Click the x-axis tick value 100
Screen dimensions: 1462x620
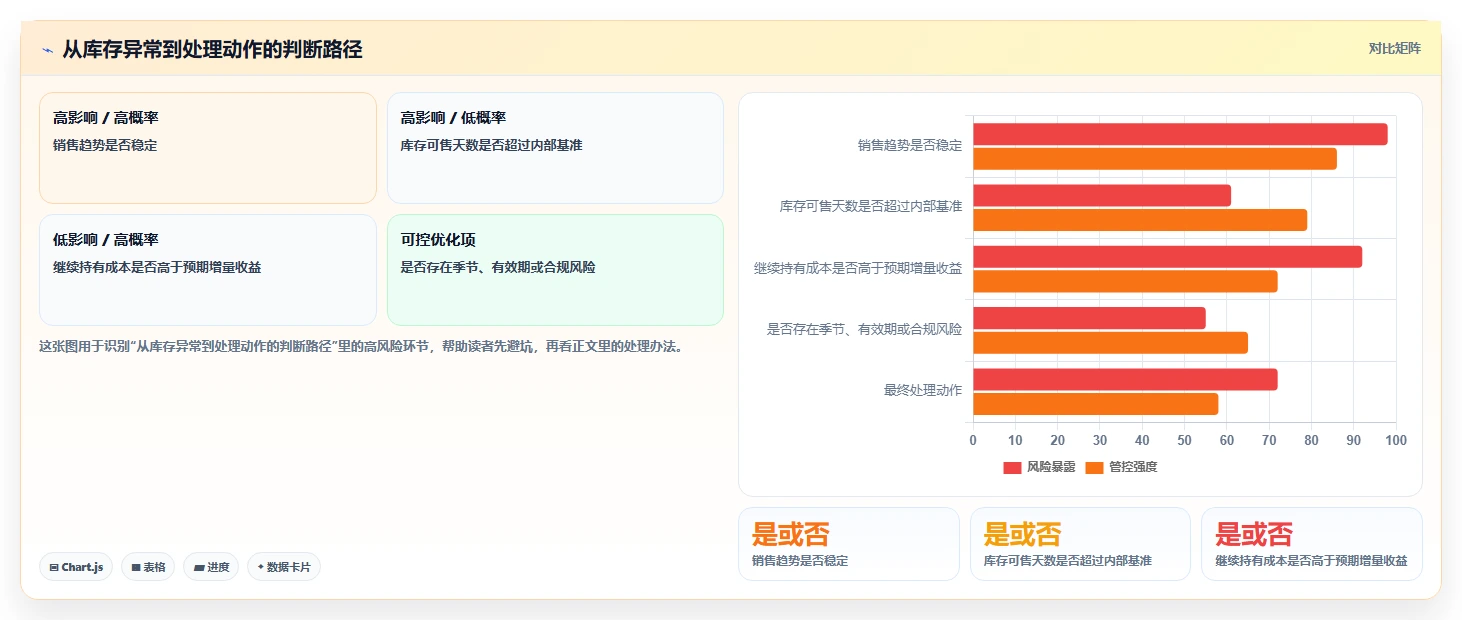point(1396,440)
